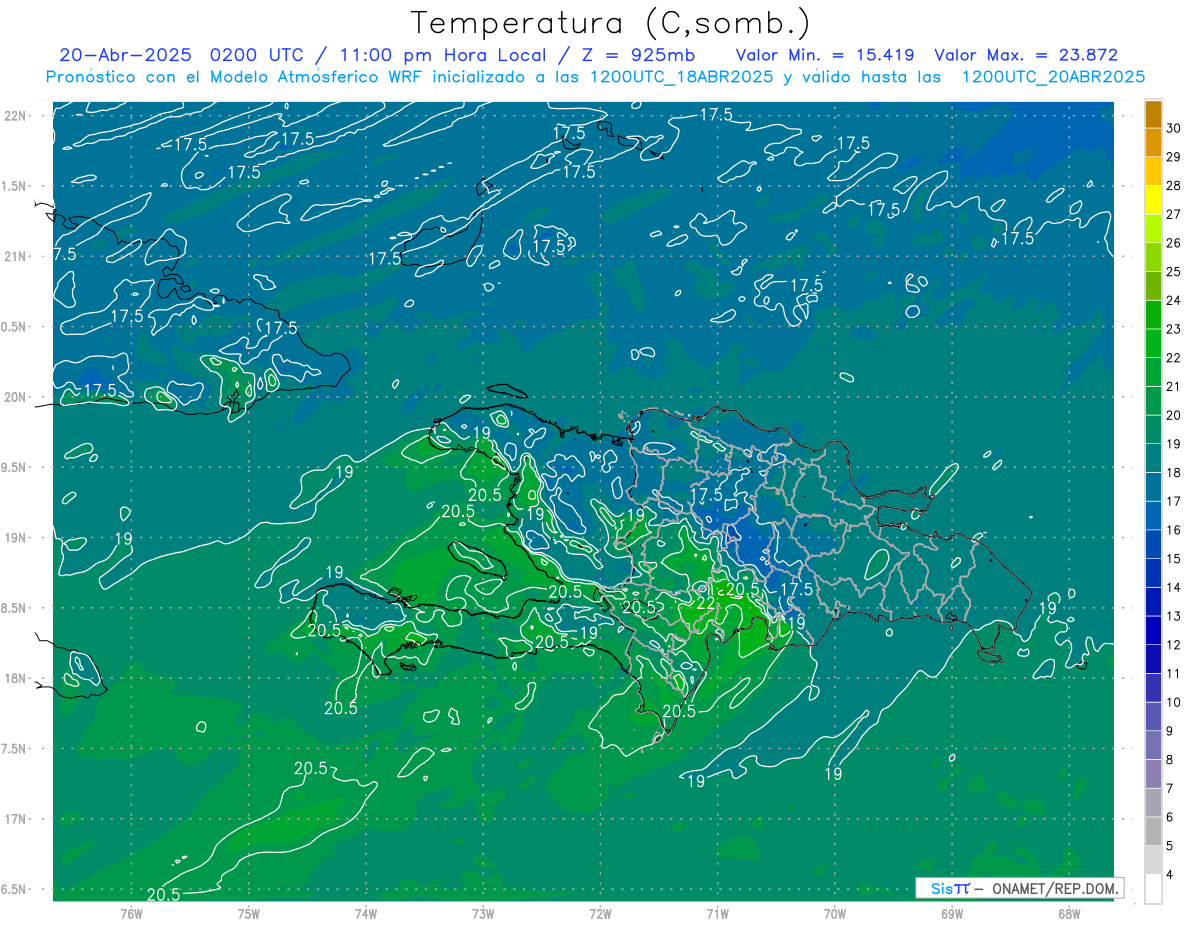Click the '20-Abr-2025' date text

point(126,55)
